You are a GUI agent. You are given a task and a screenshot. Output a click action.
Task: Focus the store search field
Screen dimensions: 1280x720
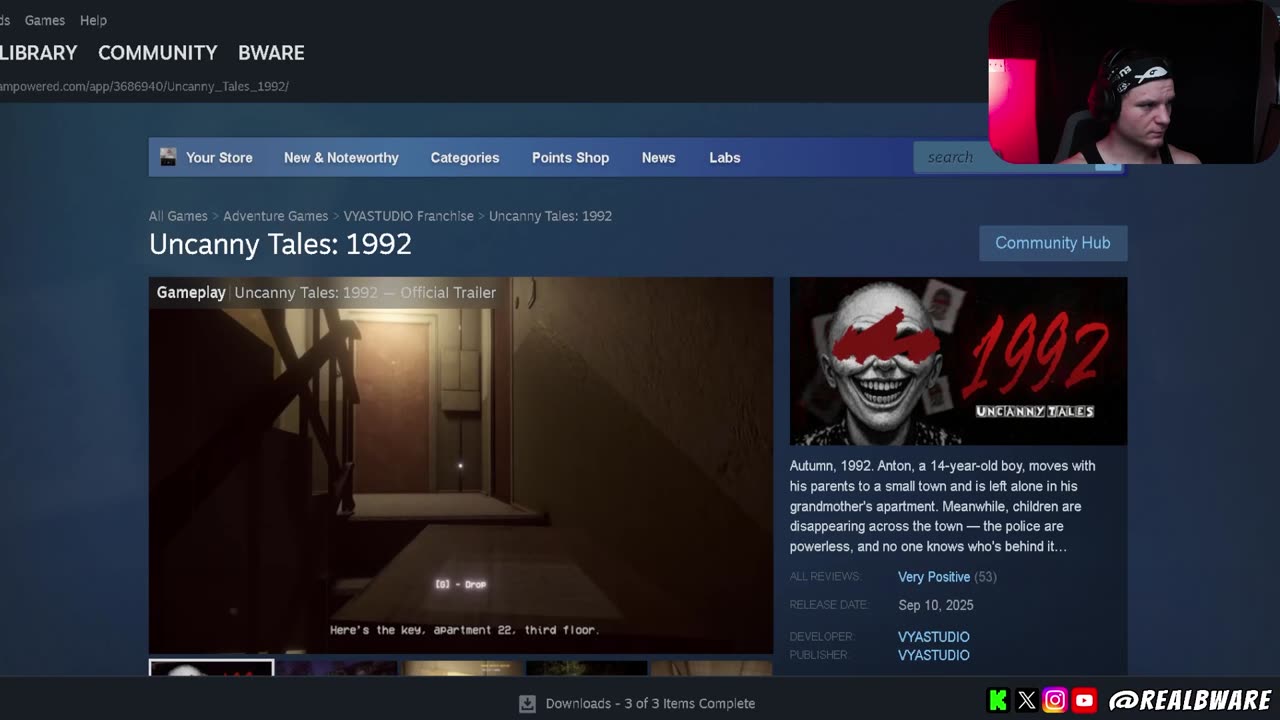click(x=1003, y=157)
